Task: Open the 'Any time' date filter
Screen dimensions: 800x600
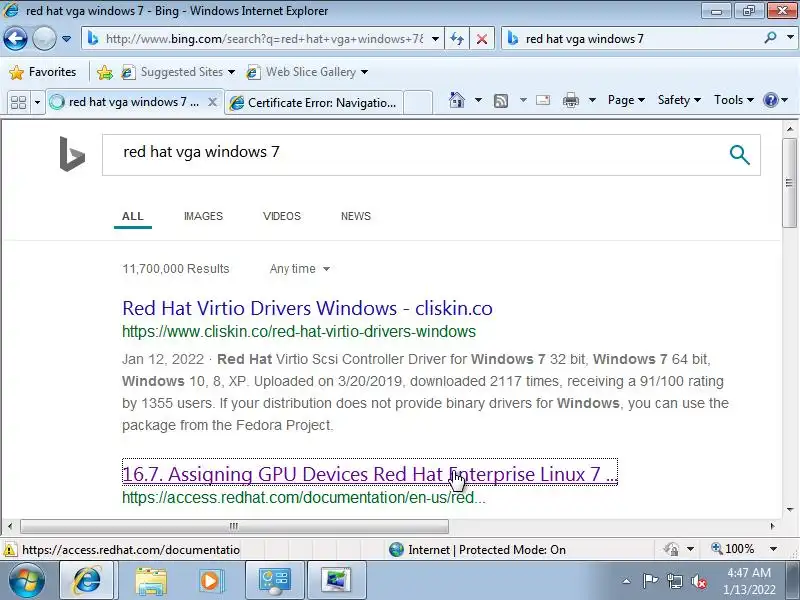Action: 299,269
